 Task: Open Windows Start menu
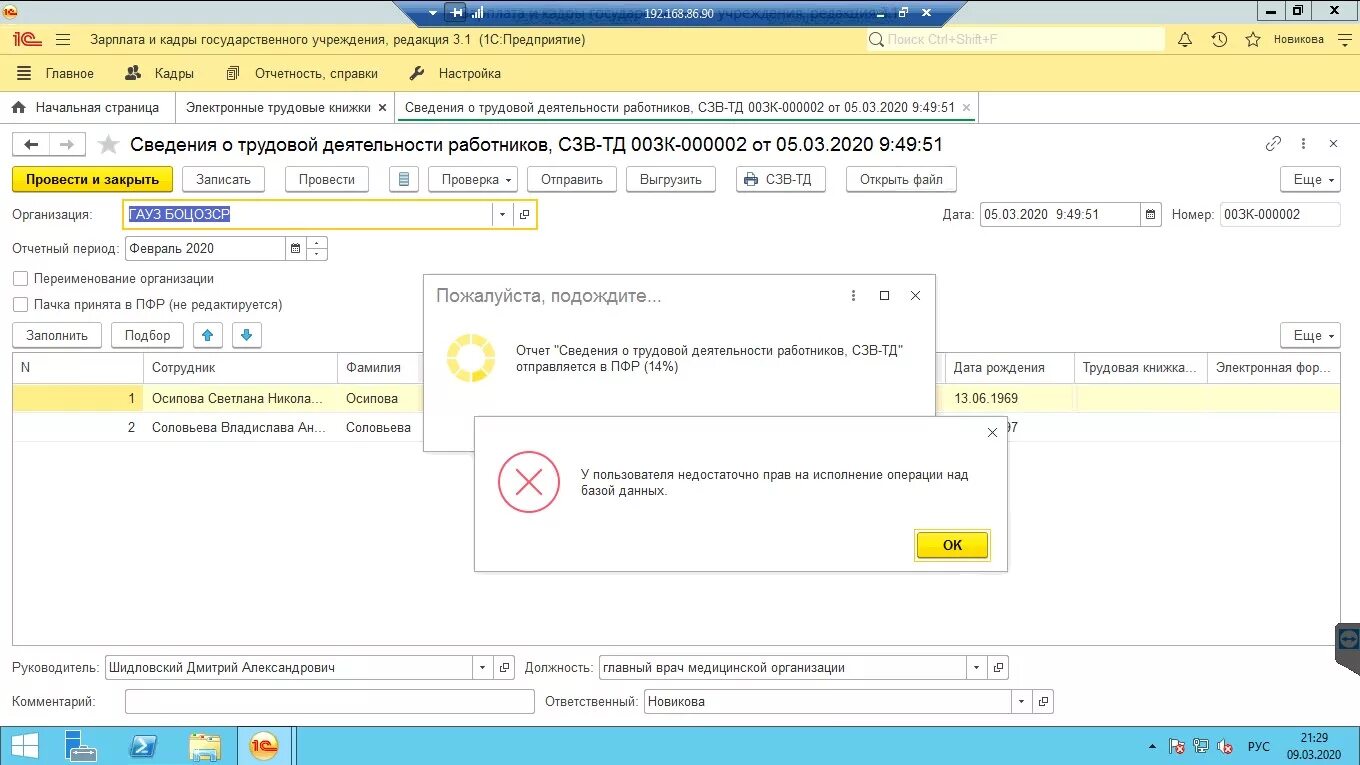pyautogui.click(x=24, y=746)
